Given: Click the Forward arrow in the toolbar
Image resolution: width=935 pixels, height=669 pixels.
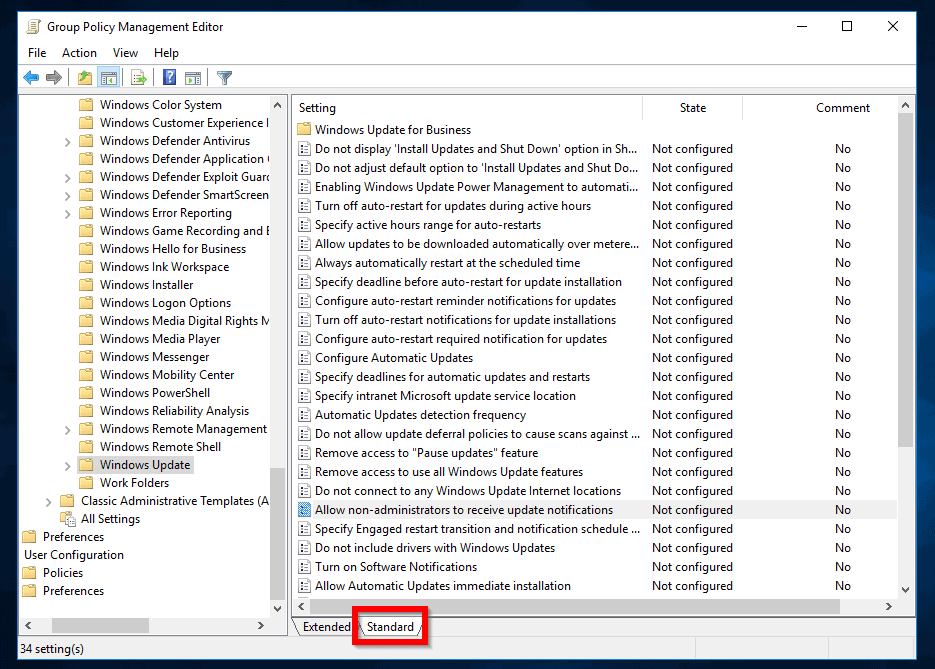Looking at the screenshot, I should tap(54, 78).
